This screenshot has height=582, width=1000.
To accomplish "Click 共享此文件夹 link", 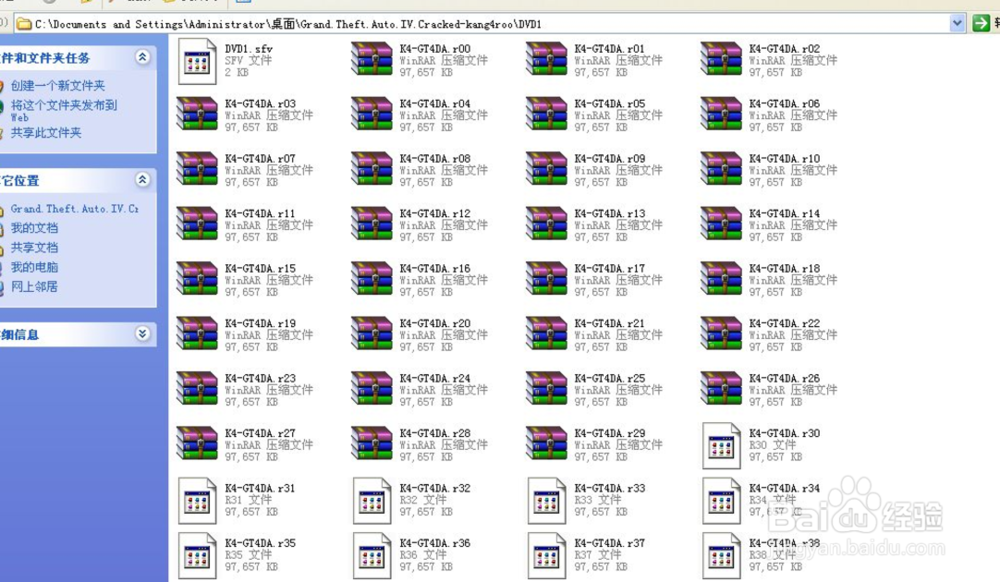I will point(46,133).
